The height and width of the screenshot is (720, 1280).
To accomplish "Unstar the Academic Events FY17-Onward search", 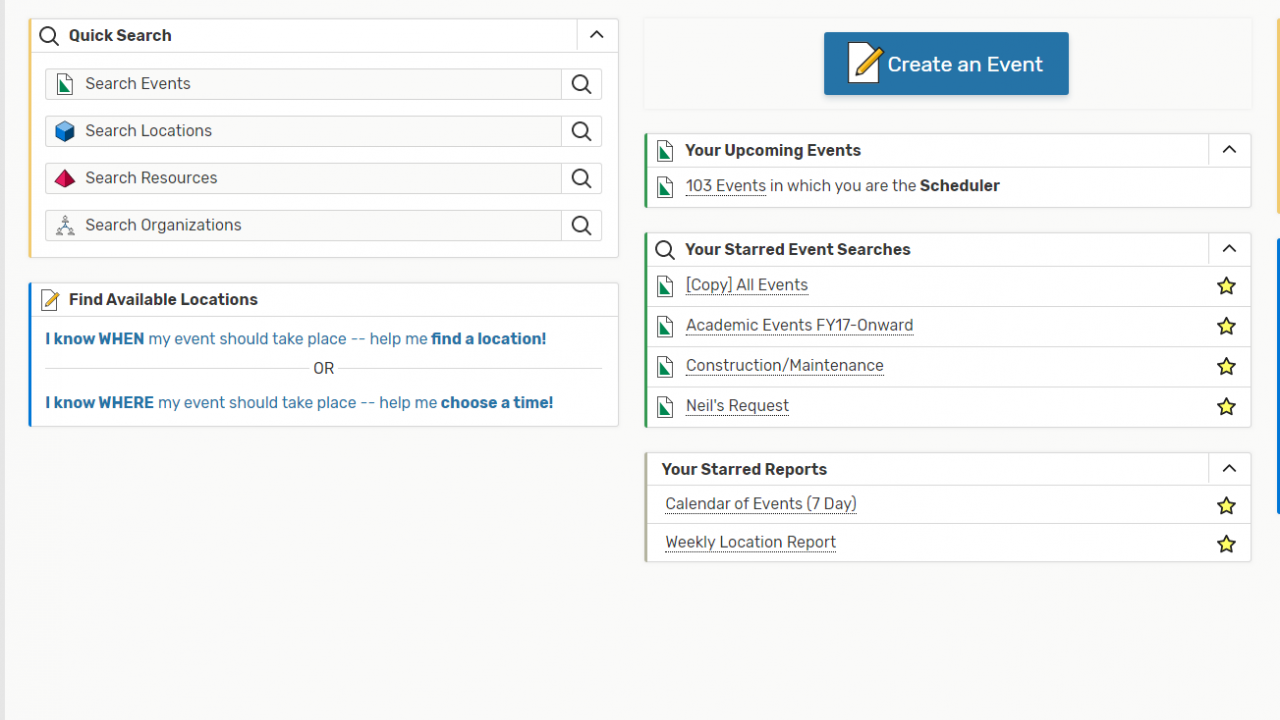I will tap(1226, 326).
